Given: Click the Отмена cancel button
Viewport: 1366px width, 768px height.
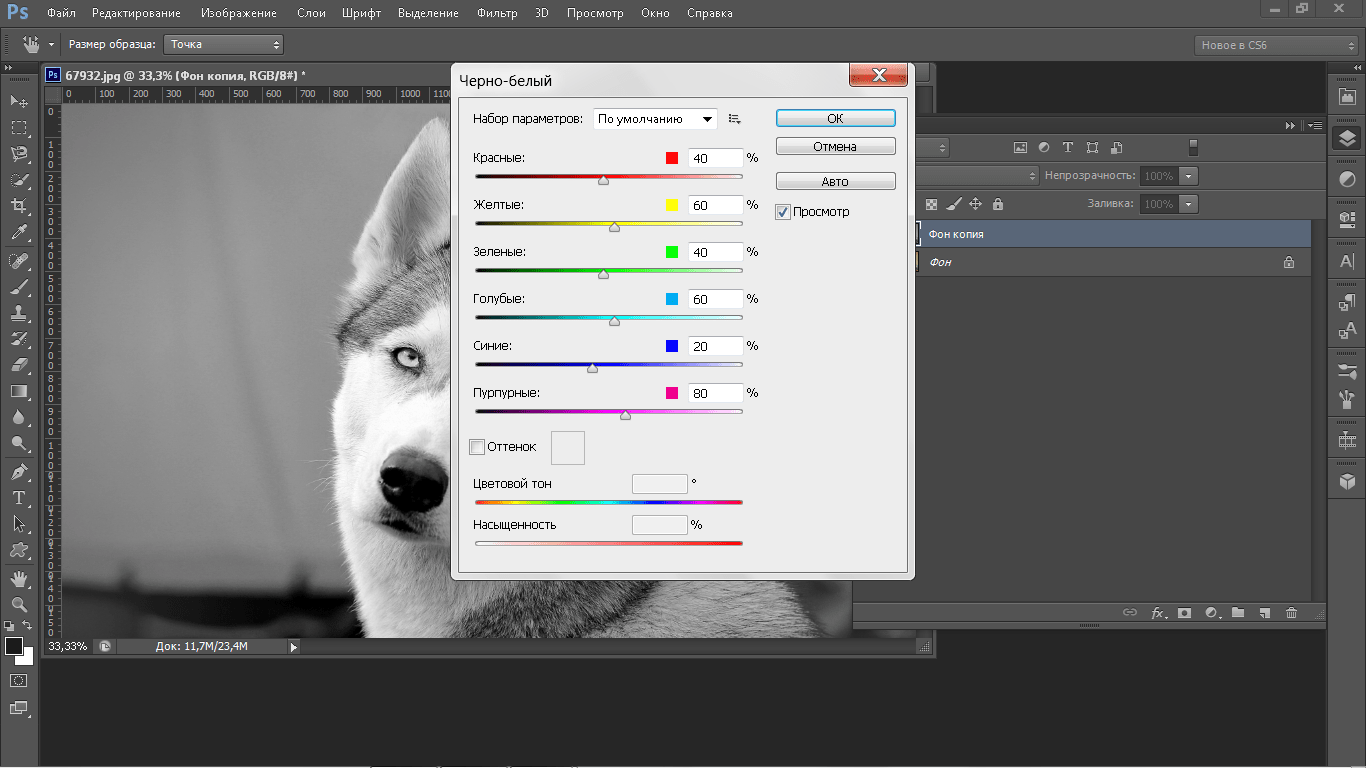Looking at the screenshot, I should tap(835, 146).
